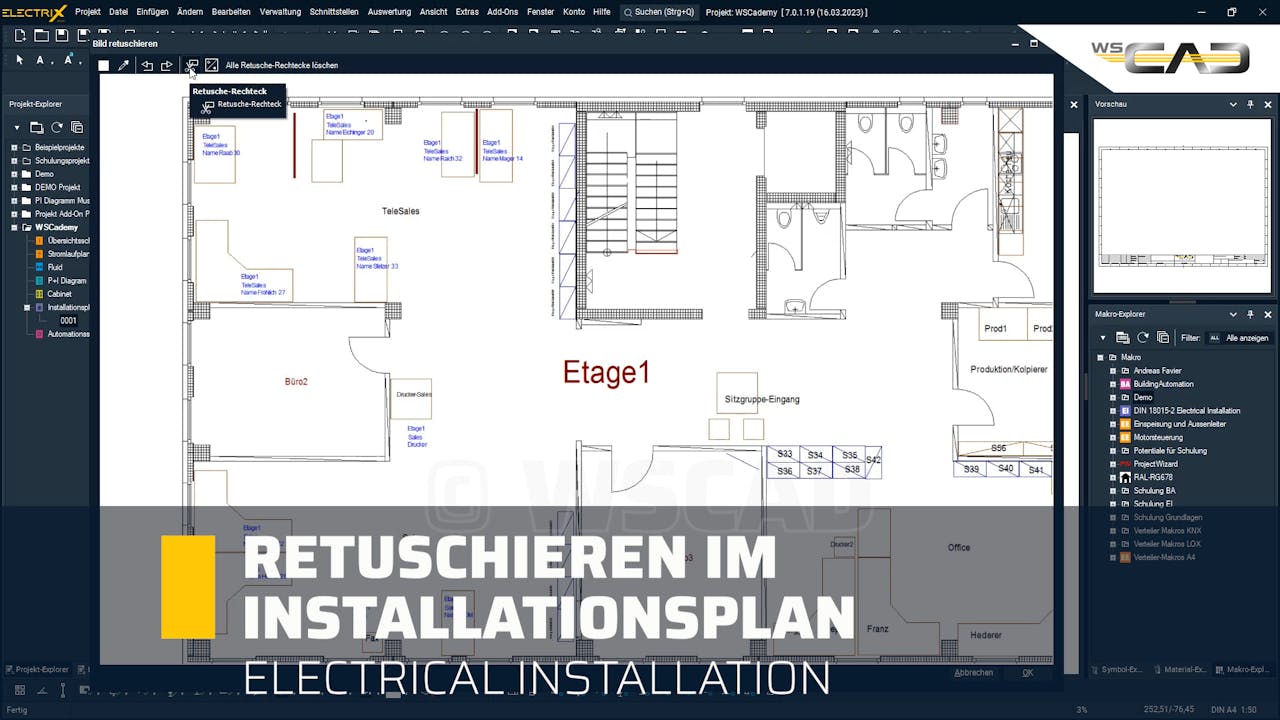Select the Stromlaufplan item in Projekt-Explorer
This screenshot has height=720, width=1280.
click(x=60, y=253)
